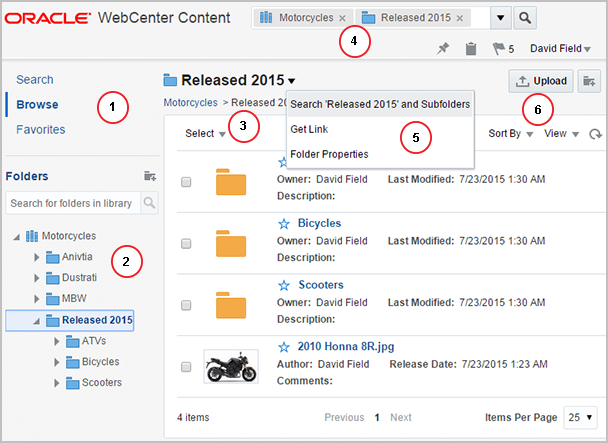This screenshot has width=608, height=443.
Task: Select the Browse side tab
Action: [x=37, y=104]
